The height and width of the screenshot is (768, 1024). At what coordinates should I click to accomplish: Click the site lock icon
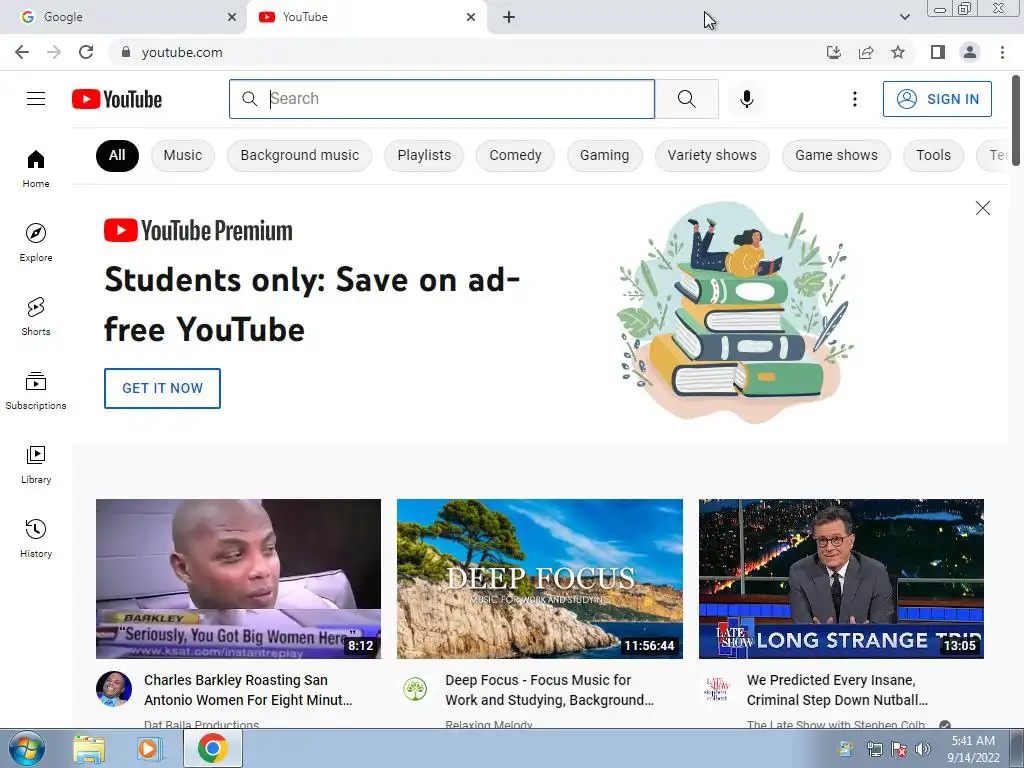pyautogui.click(x=126, y=52)
